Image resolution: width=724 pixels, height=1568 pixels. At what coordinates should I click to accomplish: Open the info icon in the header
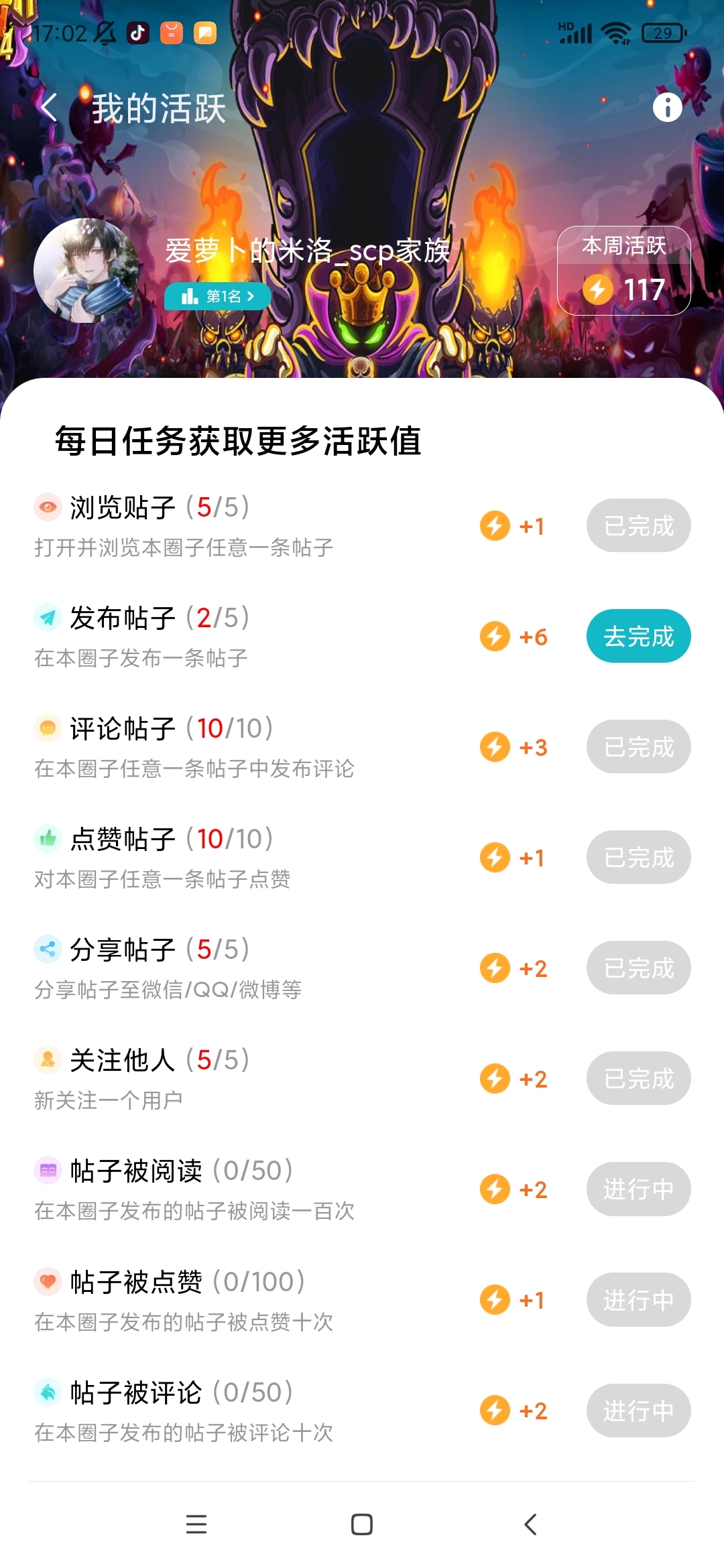pyautogui.click(x=667, y=107)
